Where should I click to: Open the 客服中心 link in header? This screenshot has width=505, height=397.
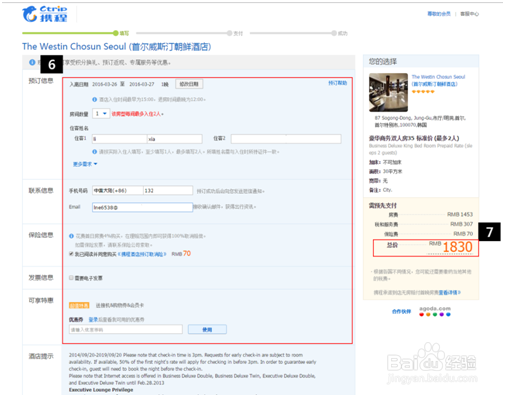pos(469,14)
